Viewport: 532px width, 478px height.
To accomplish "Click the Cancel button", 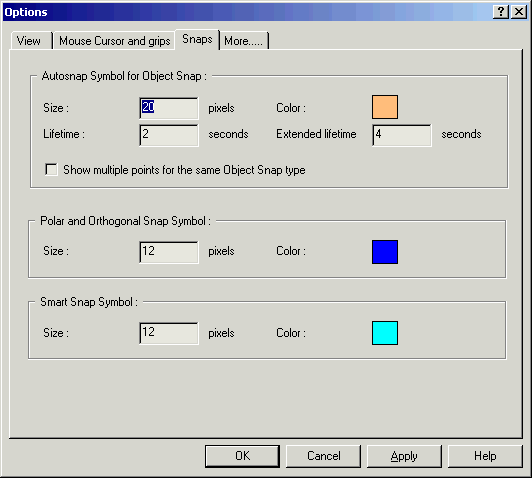I will (323, 456).
